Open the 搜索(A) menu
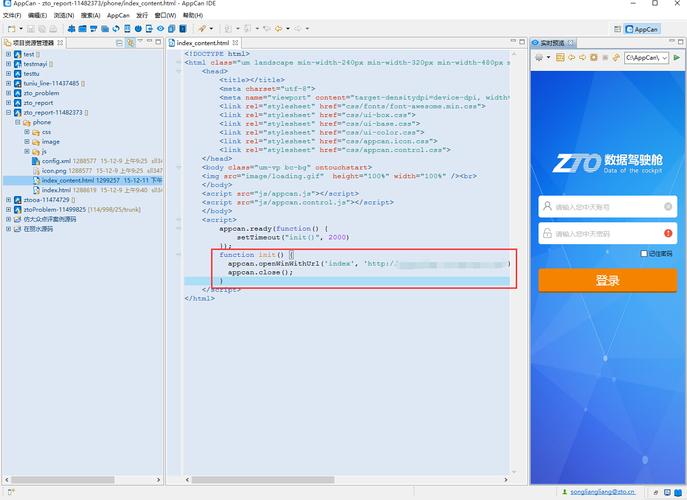 click(x=90, y=15)
